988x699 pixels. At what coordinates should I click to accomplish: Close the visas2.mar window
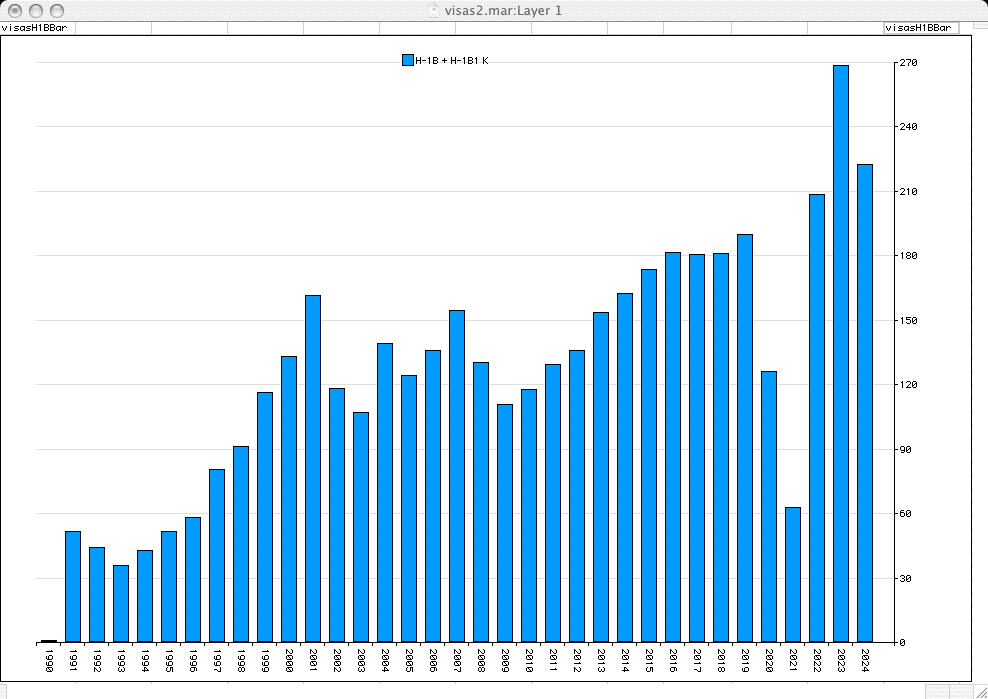point(13,10)
